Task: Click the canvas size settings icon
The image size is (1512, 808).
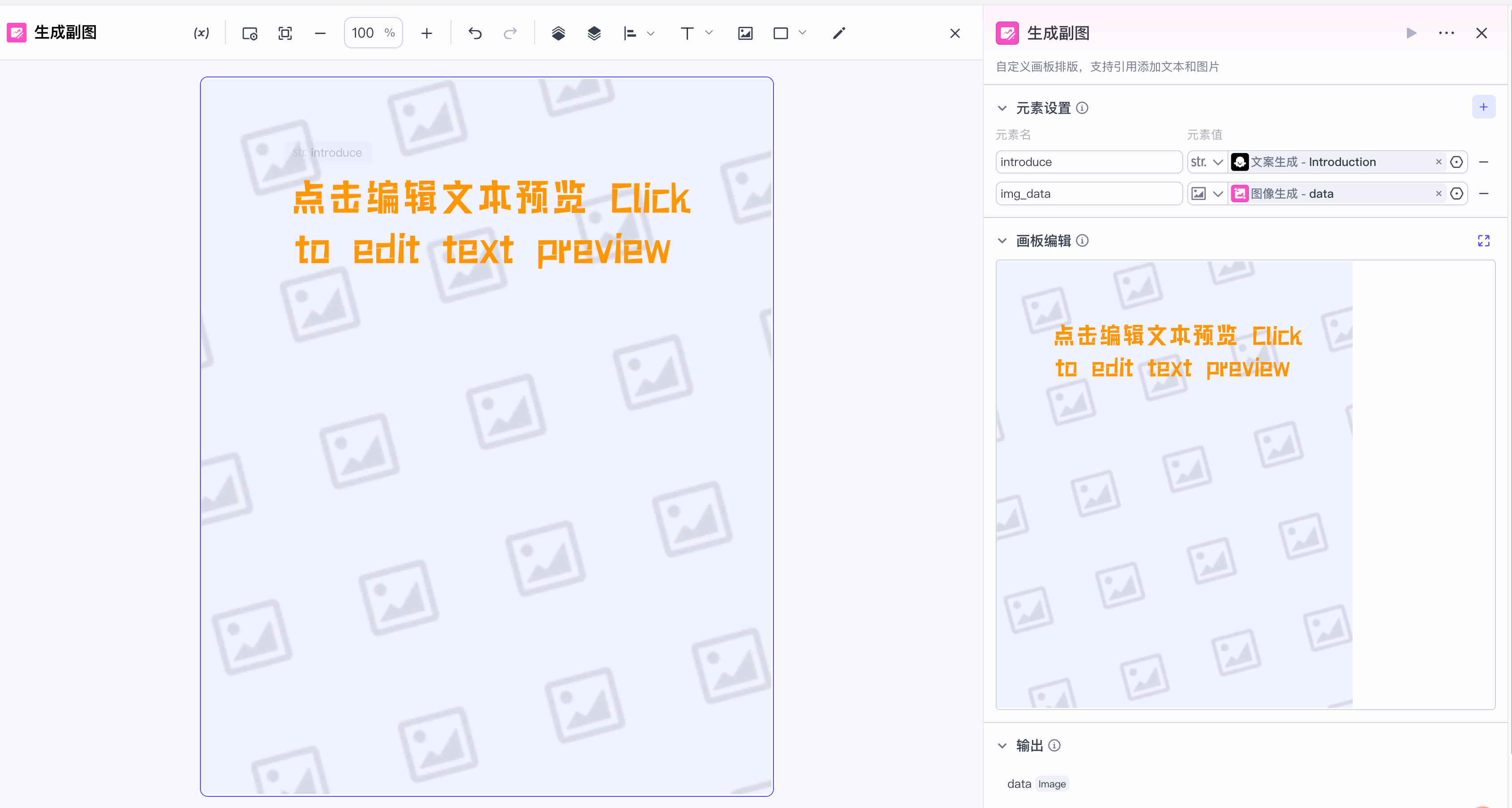Action: click(x=250, y=34)
